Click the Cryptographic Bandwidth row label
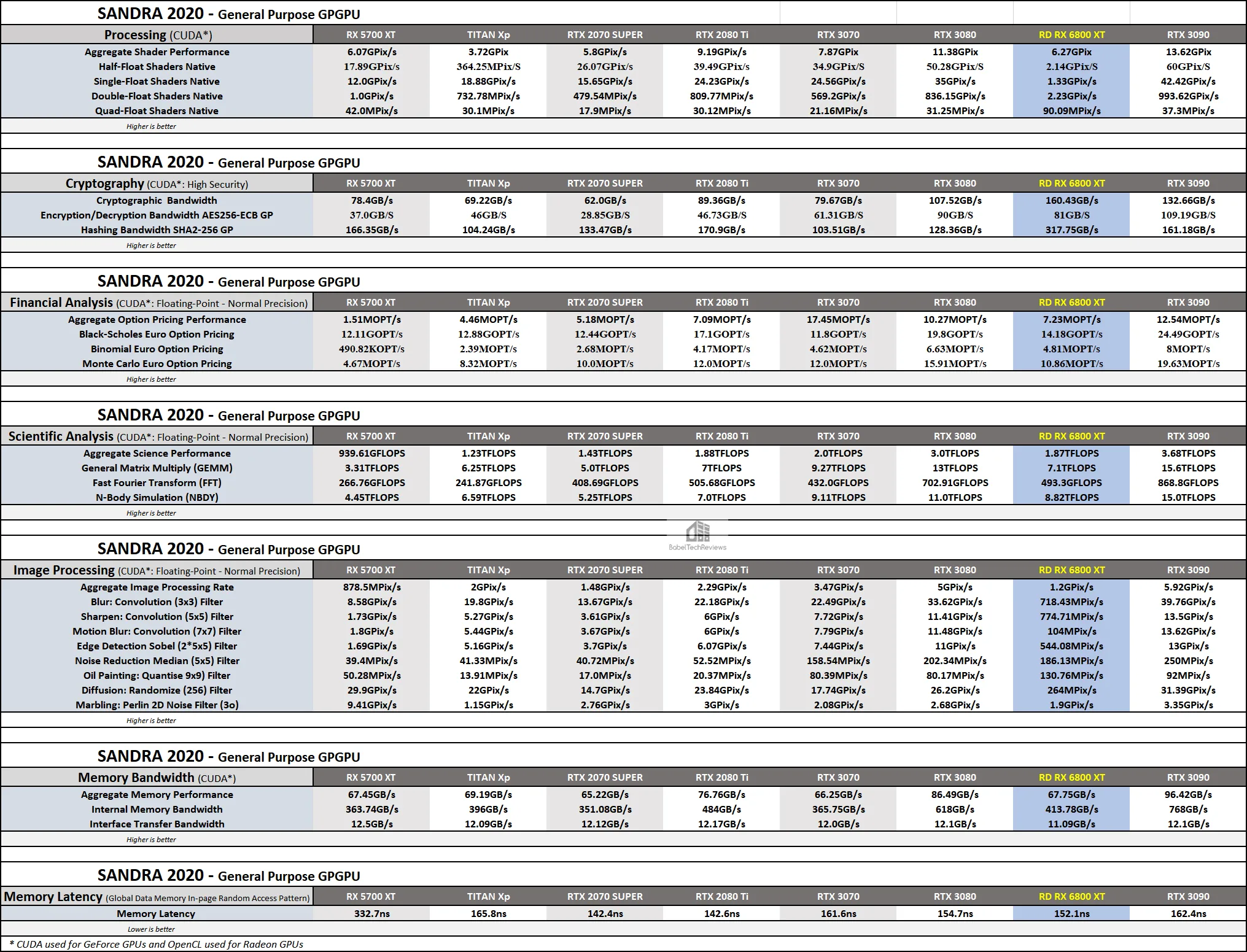 pos(157,201)
